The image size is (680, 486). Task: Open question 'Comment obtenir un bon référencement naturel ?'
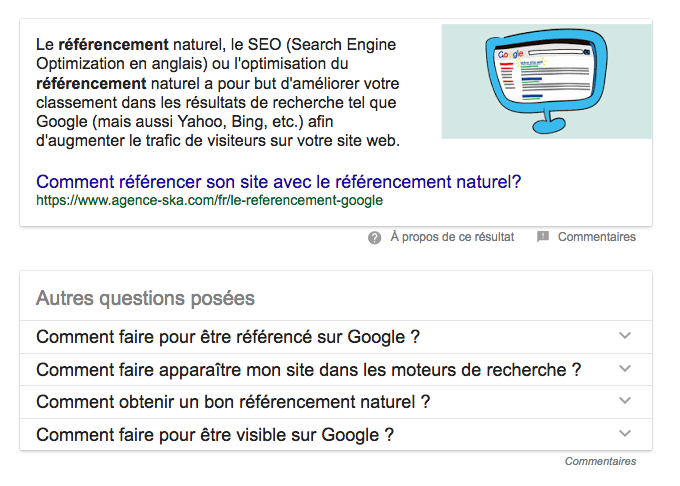(x=233, y=402)
